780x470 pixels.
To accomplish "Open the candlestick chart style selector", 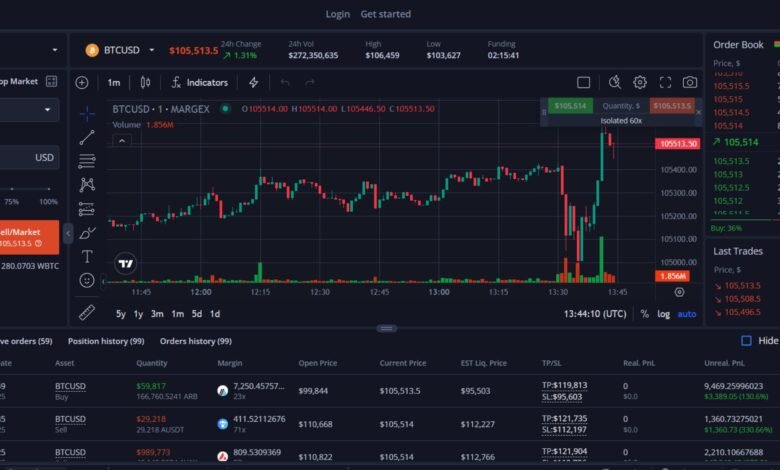I will click(x=145, y=83).
